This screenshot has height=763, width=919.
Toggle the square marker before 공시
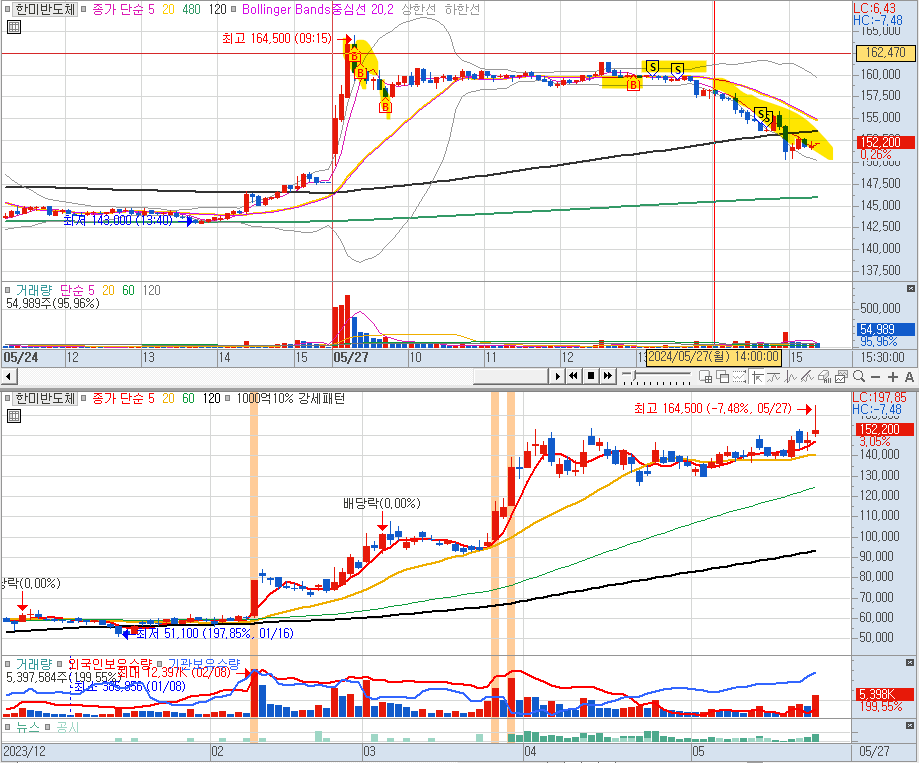coord(48,727)
